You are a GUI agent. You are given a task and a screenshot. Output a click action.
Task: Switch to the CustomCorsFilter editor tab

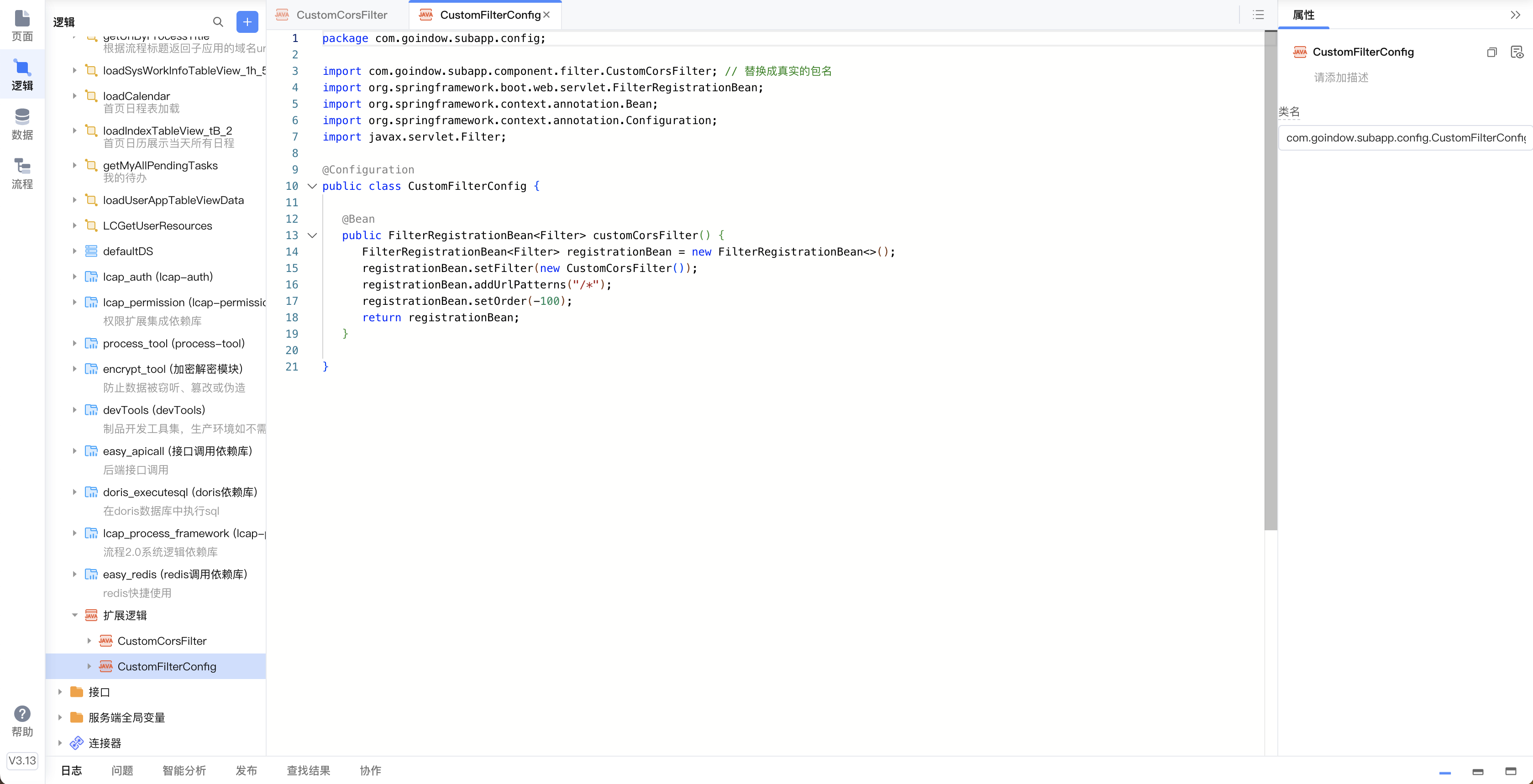tap(341, 15)
